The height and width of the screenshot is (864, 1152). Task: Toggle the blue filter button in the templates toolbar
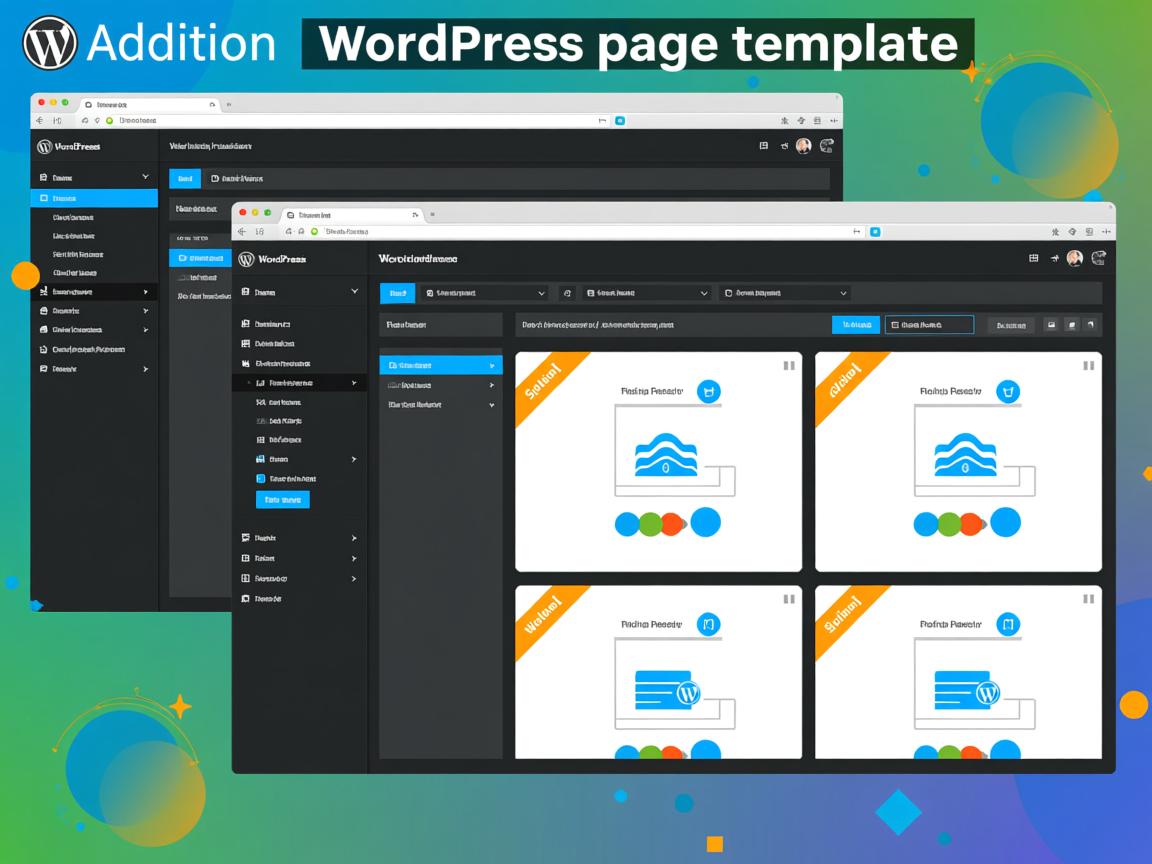click(855, 324)
